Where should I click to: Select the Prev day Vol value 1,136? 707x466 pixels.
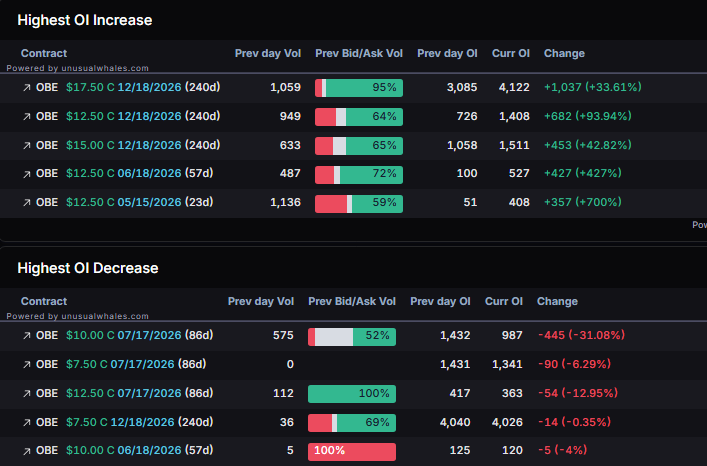click(285, 202)
